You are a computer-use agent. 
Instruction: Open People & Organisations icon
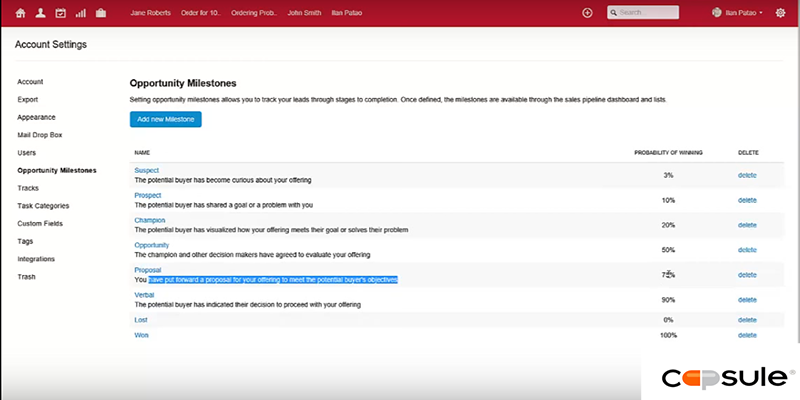coord(40,13)
